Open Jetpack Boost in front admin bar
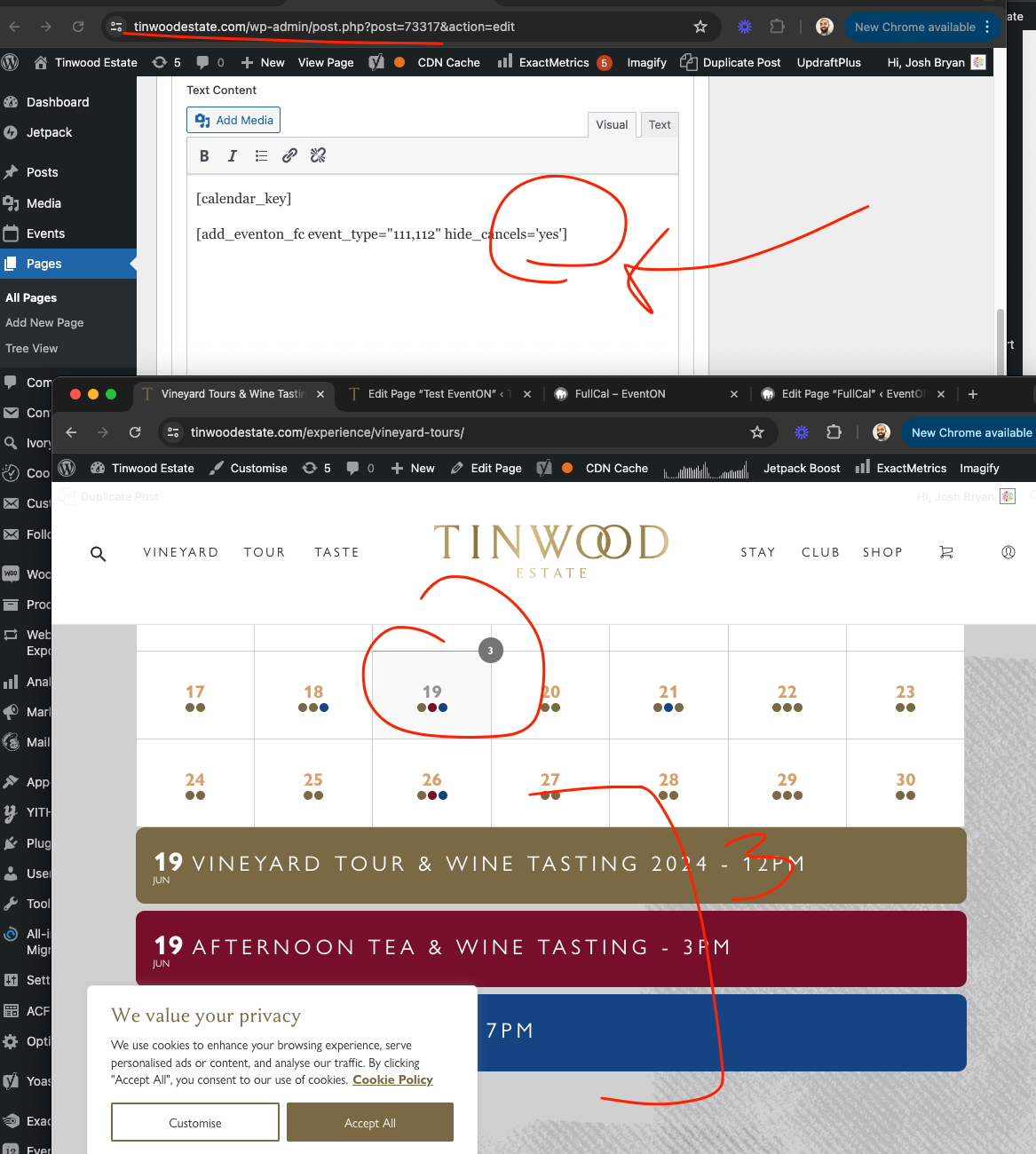Screen dimensions: 1036x1154 (x=802, y=468)
